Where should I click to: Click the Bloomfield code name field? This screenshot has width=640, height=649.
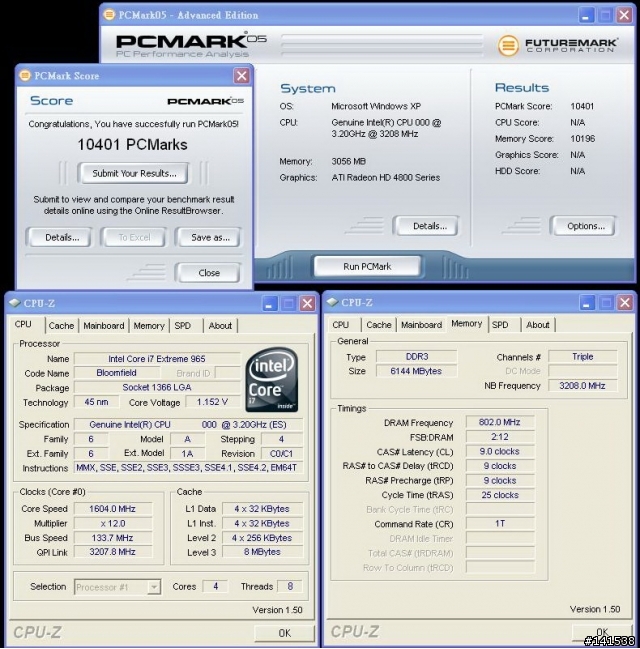(x=116, y=373)
